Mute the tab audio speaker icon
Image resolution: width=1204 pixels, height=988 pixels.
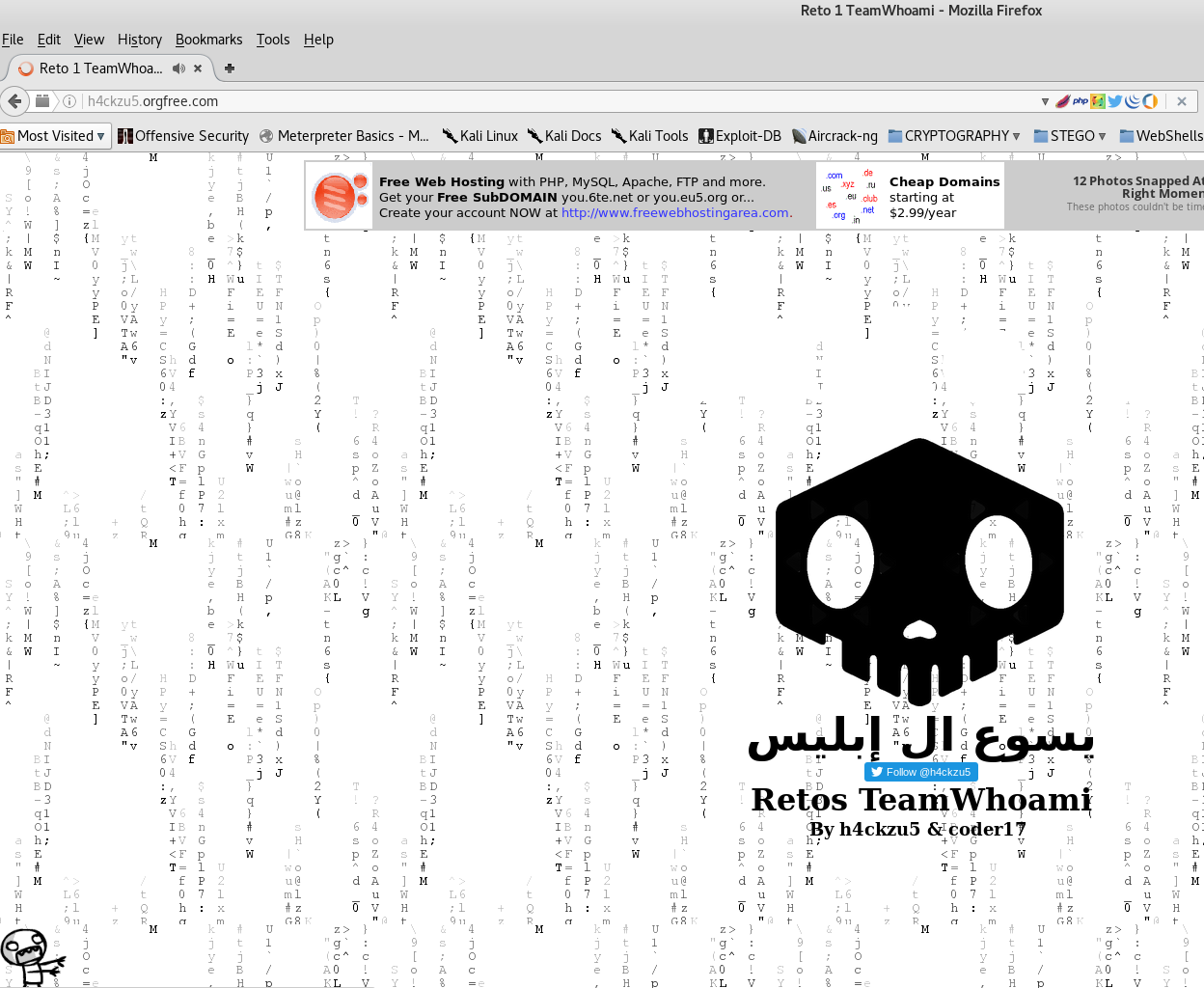pyautogui.click(x=178, y=69)
